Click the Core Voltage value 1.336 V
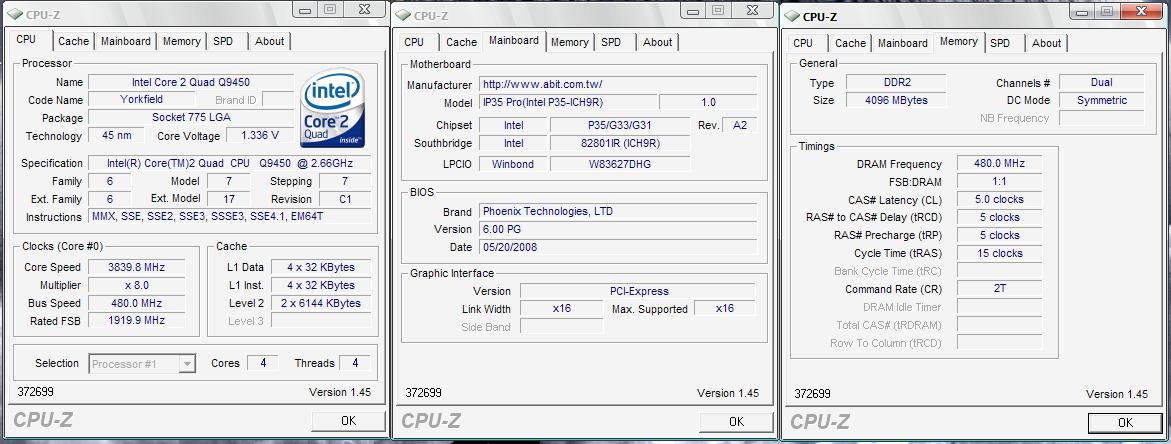Image resolution: width=1171 pixels, height=444 pixels. [x=260, y=136]
